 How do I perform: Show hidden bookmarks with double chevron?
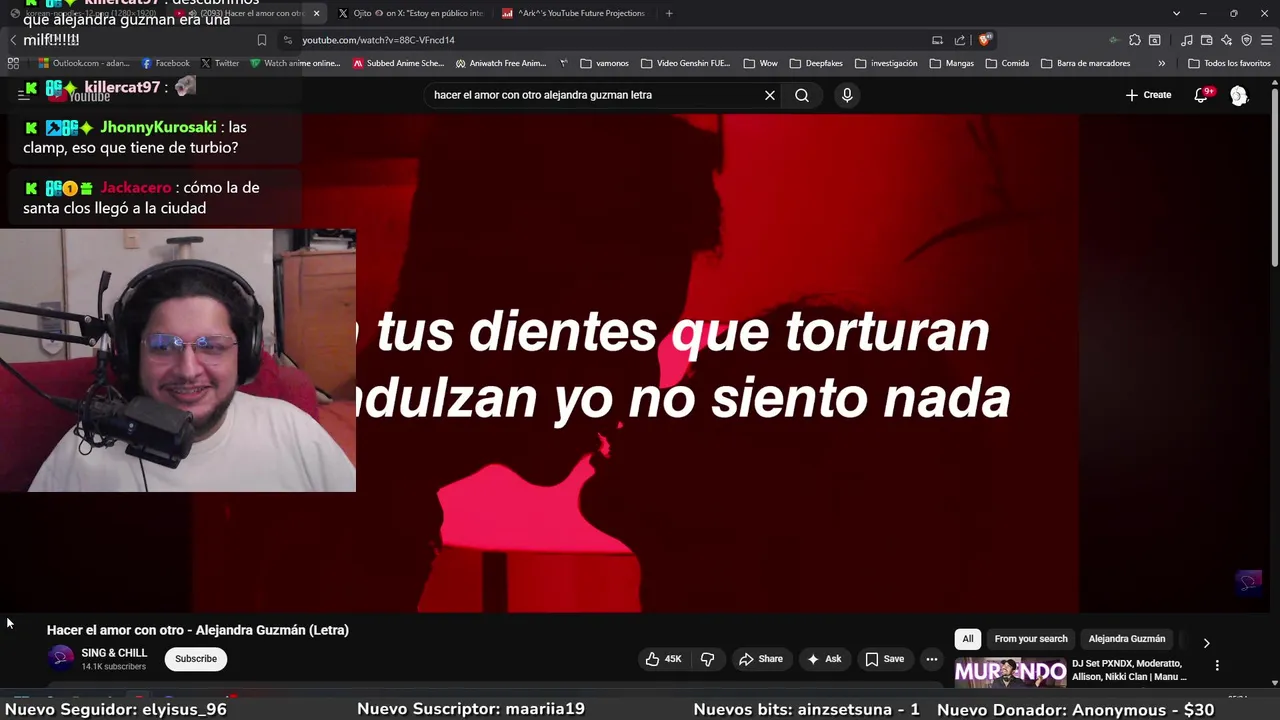tap(1161, 63)
